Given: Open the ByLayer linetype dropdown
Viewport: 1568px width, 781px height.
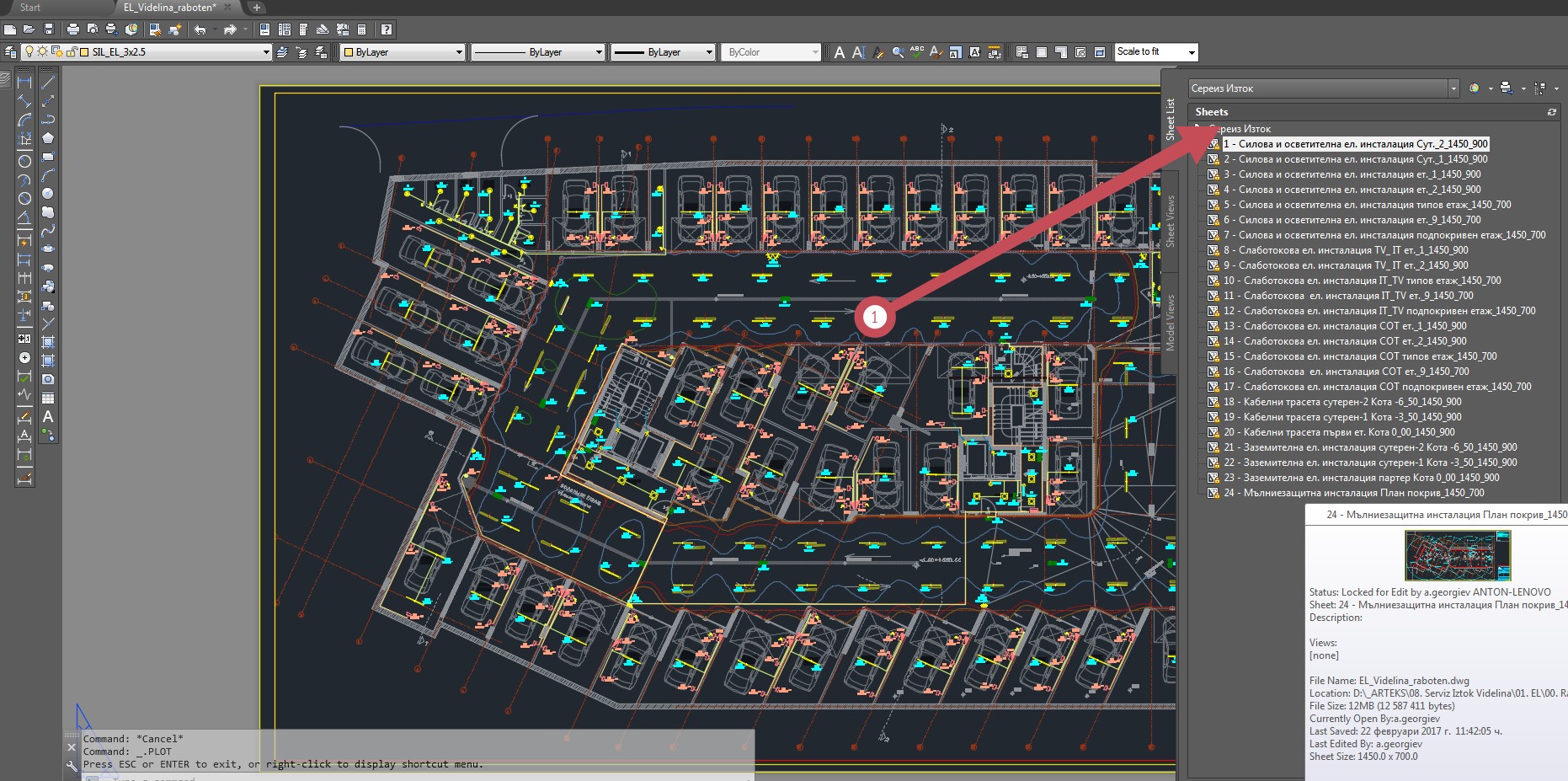Looking at the screenshot, I should (x=599, y=52).
